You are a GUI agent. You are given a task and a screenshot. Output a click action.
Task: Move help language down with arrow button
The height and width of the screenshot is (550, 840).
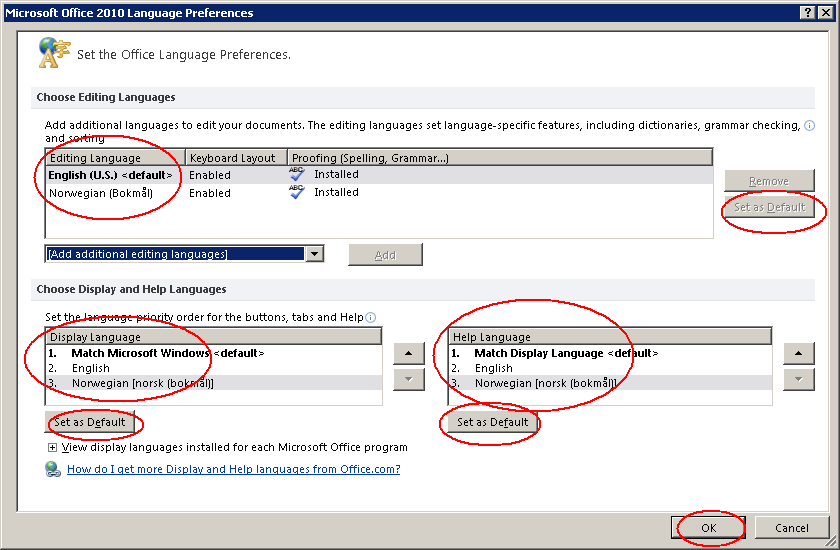(799, 379)
